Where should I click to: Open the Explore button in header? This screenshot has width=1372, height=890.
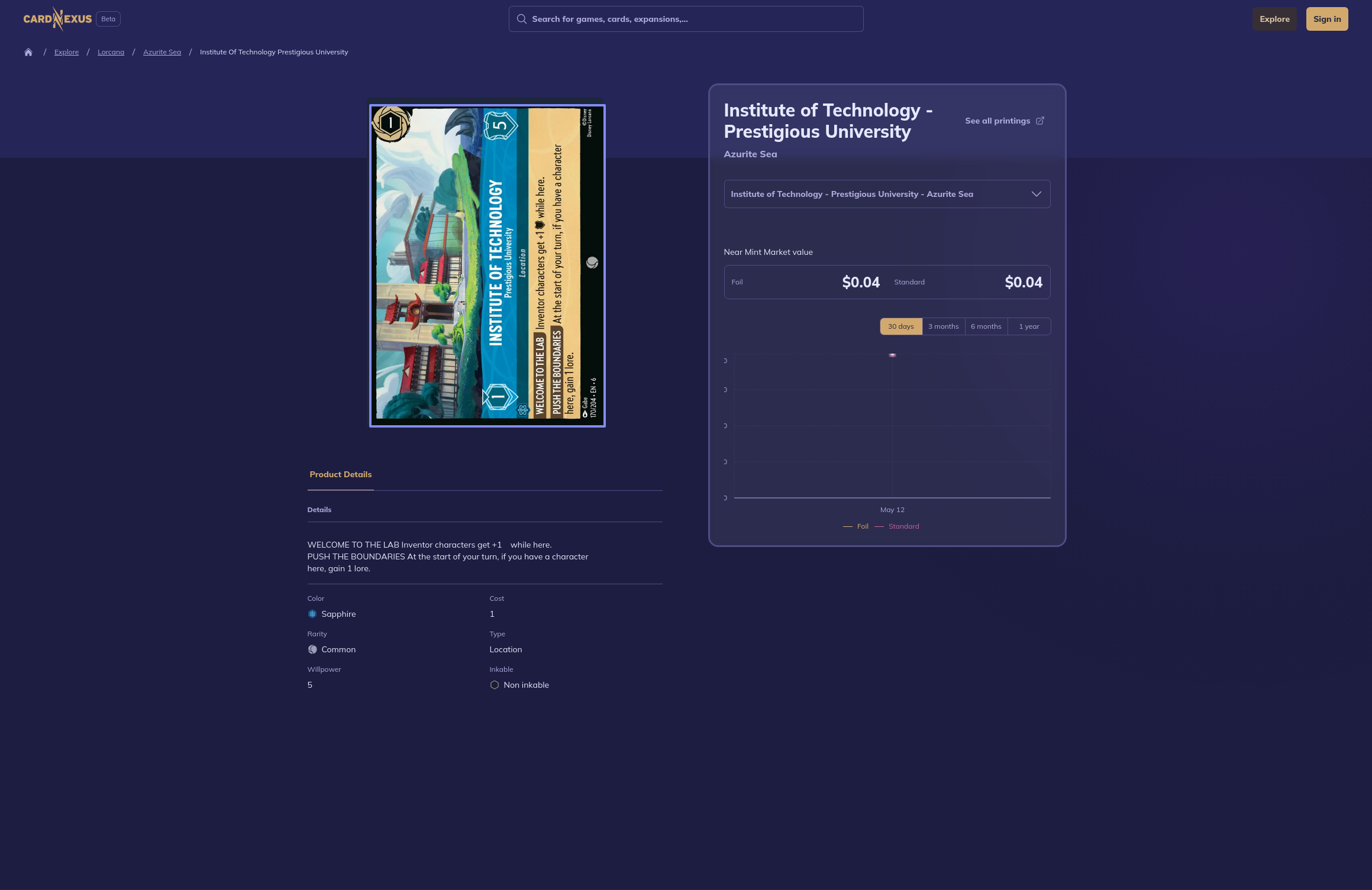(x=1274, y=19)
